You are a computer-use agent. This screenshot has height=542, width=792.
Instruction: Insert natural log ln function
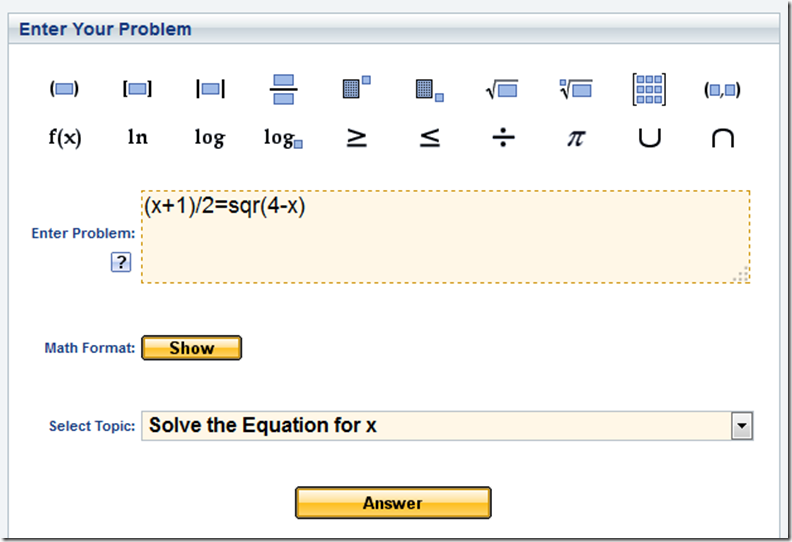pos(137,137)
